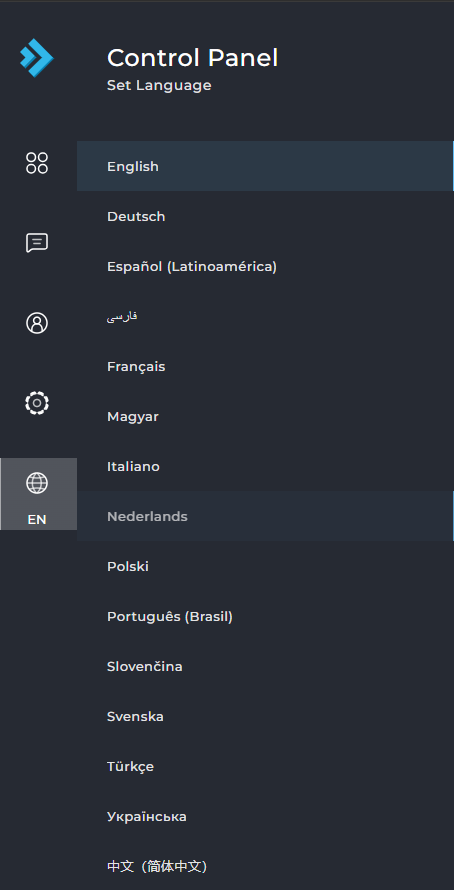This screenshot has height=890, width=454.
Task: Select the Farsi language entry
Action: 265,316
